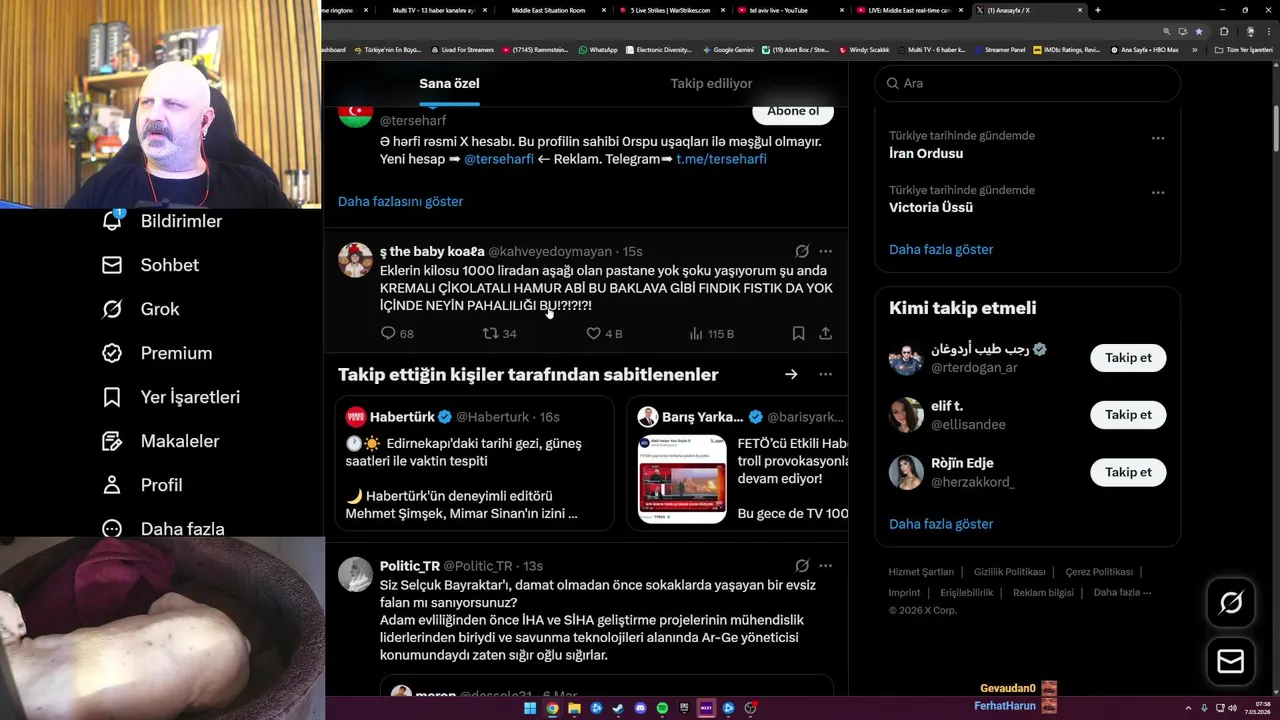Open floating messages envelope button
This screenshot has width=1280, height=720.
1230,661
